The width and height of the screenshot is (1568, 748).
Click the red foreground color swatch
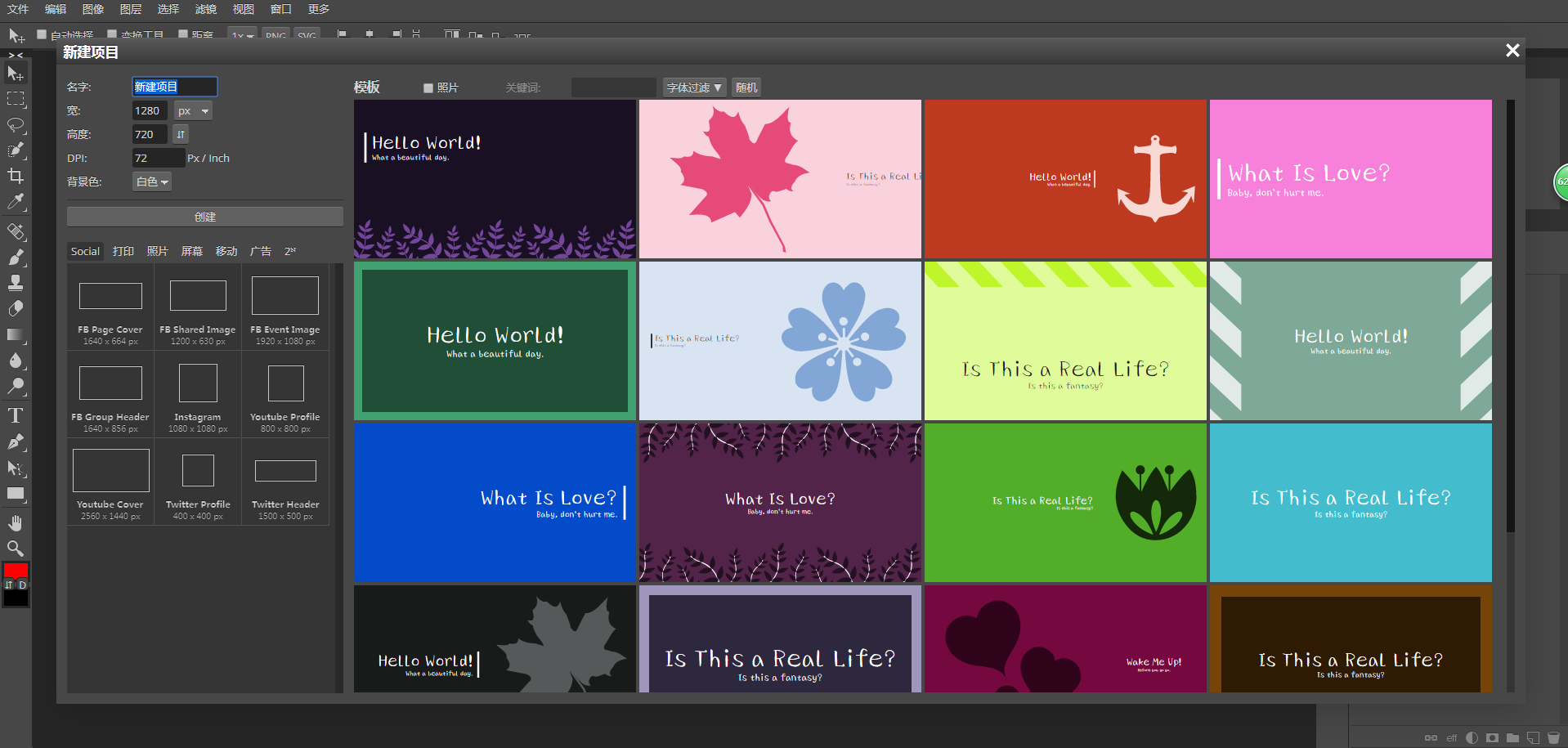[16, 570]
